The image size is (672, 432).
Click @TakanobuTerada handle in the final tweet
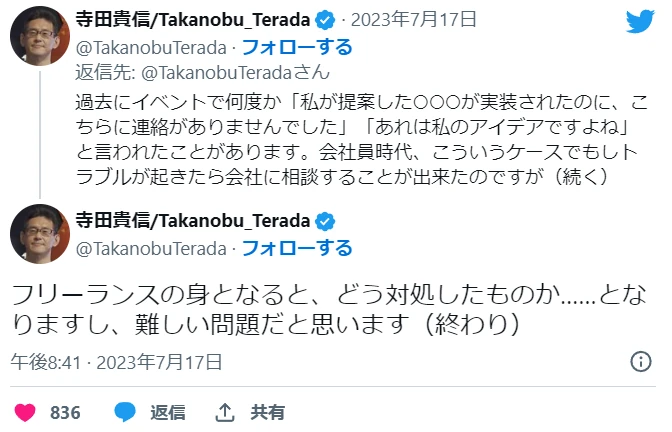pyautogui.click(x=148, y=248)
